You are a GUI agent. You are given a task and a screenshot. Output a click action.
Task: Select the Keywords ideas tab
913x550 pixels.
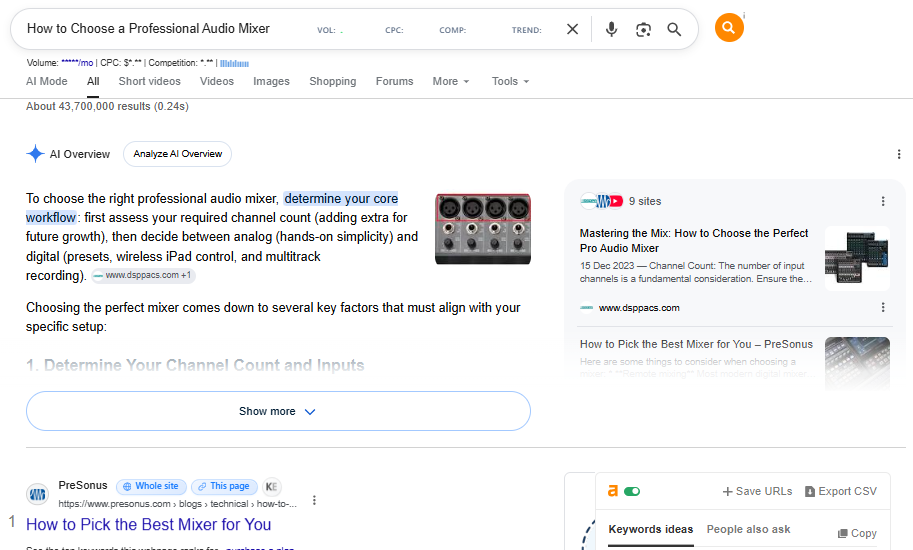tap(651, 529)
